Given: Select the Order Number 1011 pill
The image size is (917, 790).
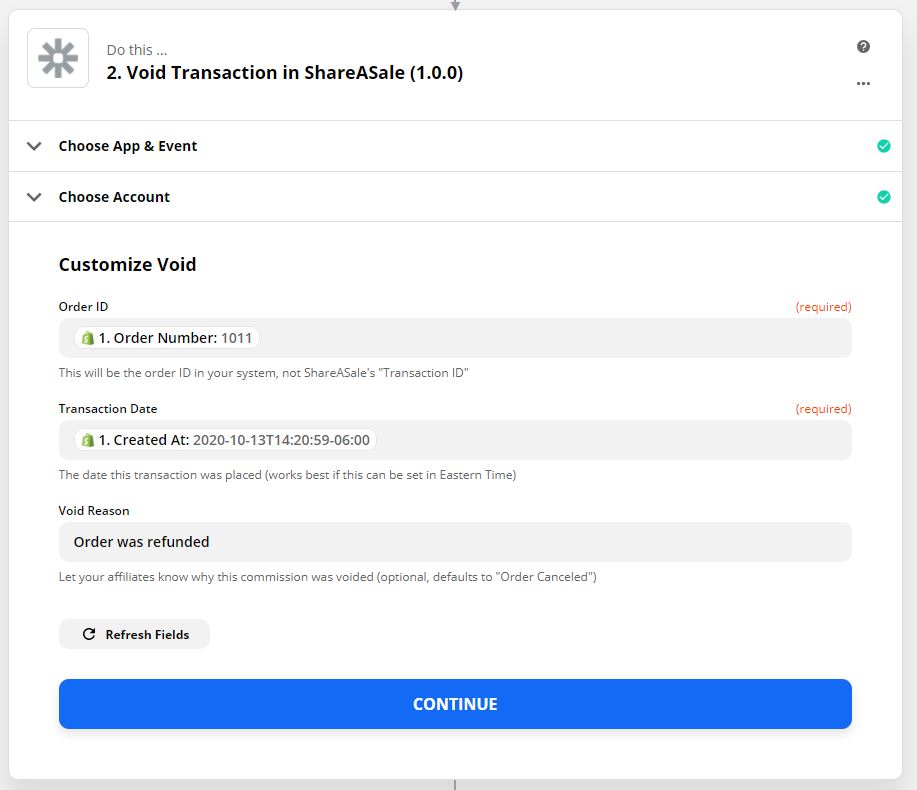Looking at the screenshot, I should (167, 338).
